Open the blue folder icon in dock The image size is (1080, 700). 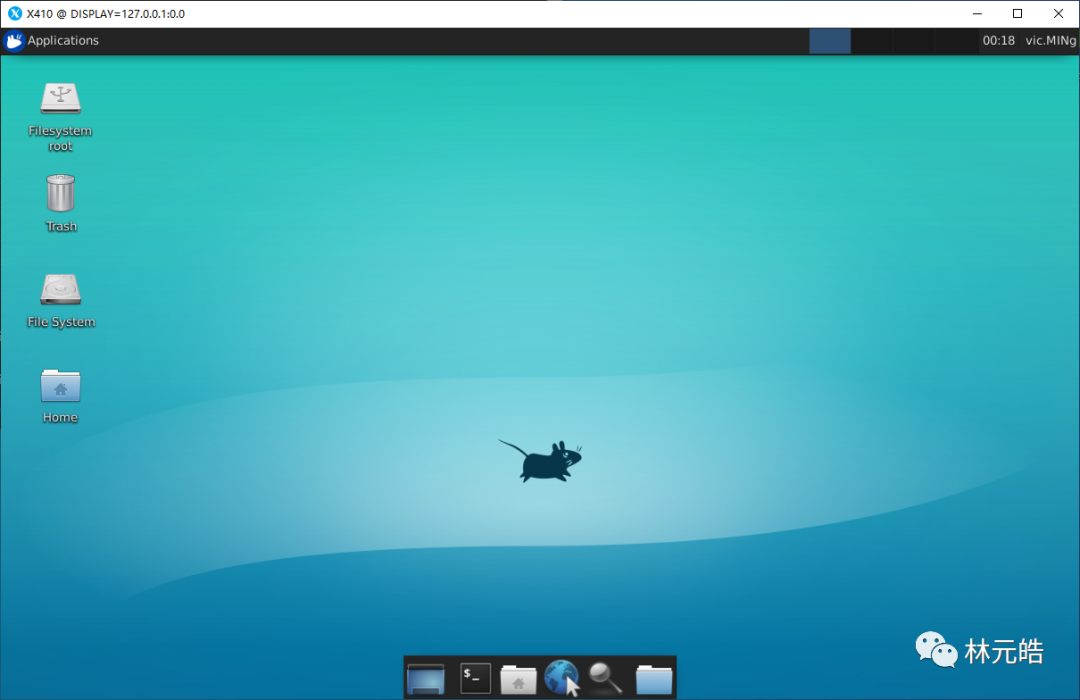click(654, 679)
